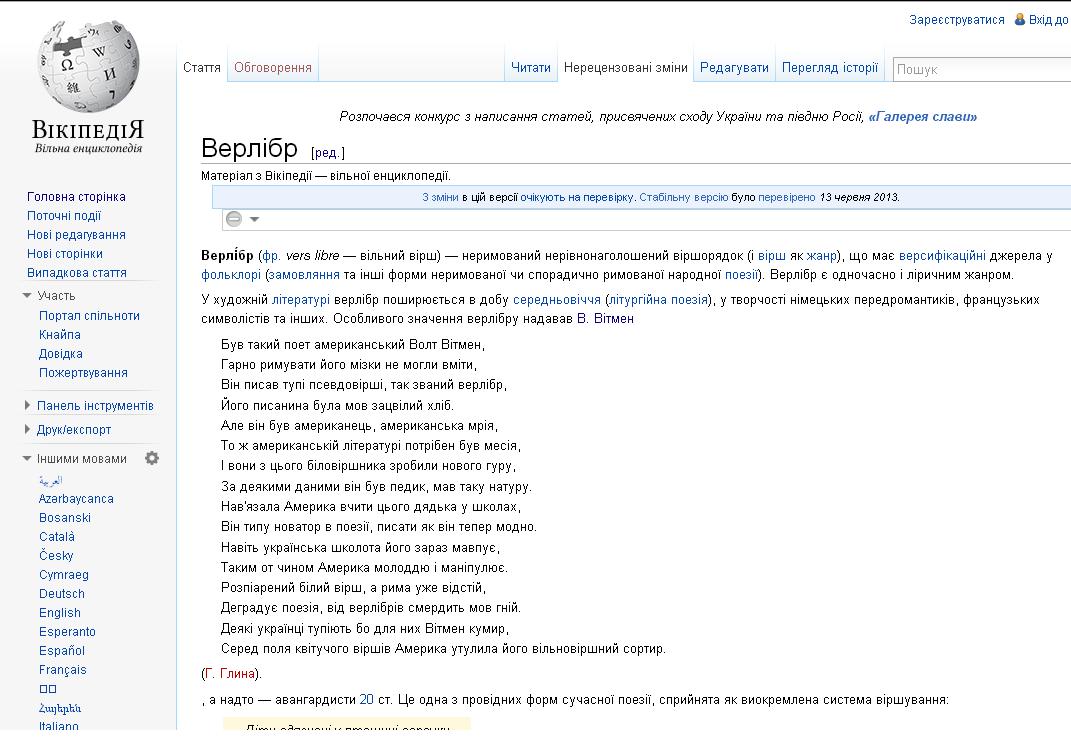Open the Кнайпа link
The width and height of the screenshot is (1071, 738).
click(x=59, y=335)
